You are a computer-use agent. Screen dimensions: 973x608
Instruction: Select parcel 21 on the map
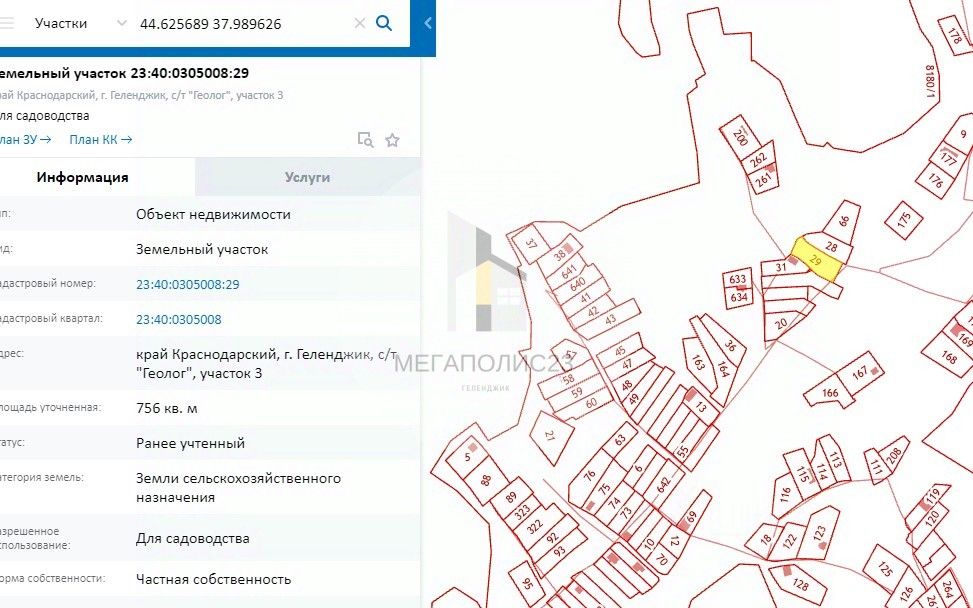549,436
